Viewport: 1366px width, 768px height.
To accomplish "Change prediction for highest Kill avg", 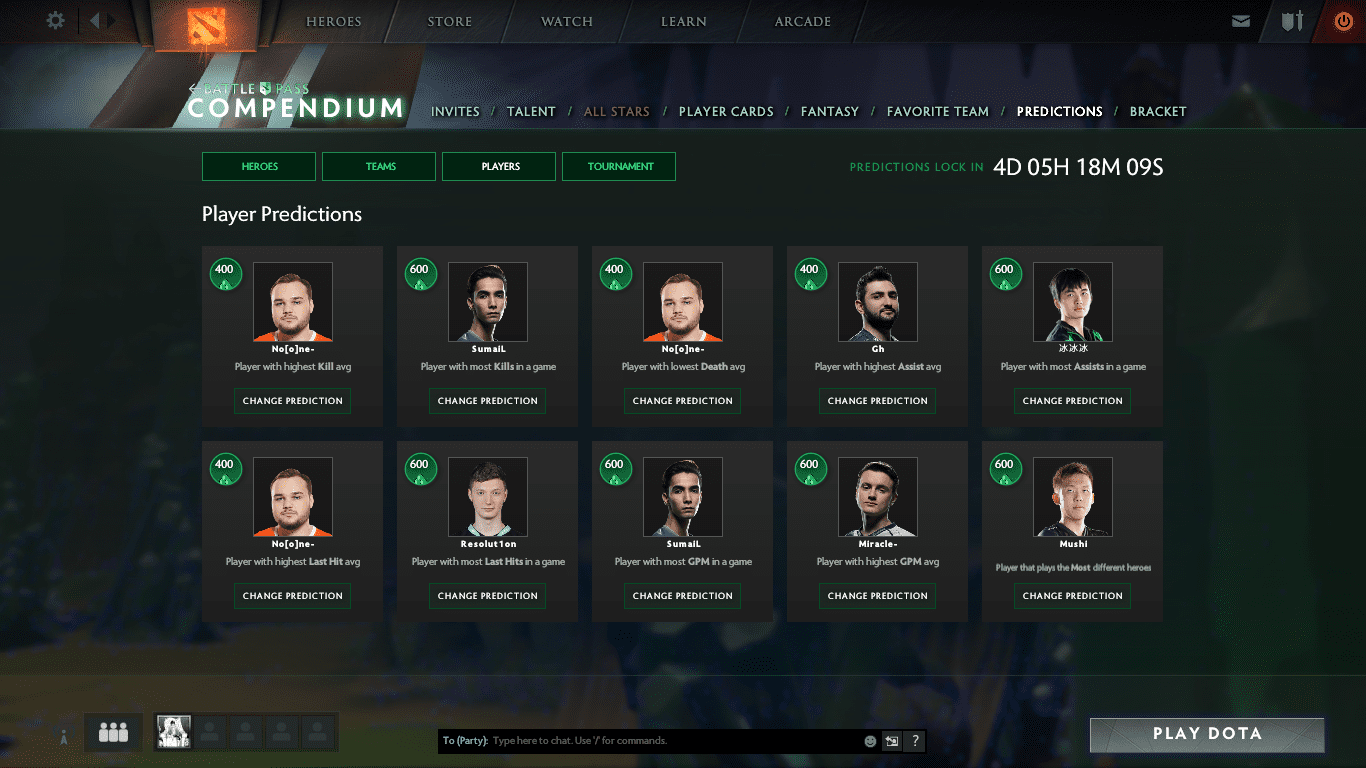I will [292, 401].
